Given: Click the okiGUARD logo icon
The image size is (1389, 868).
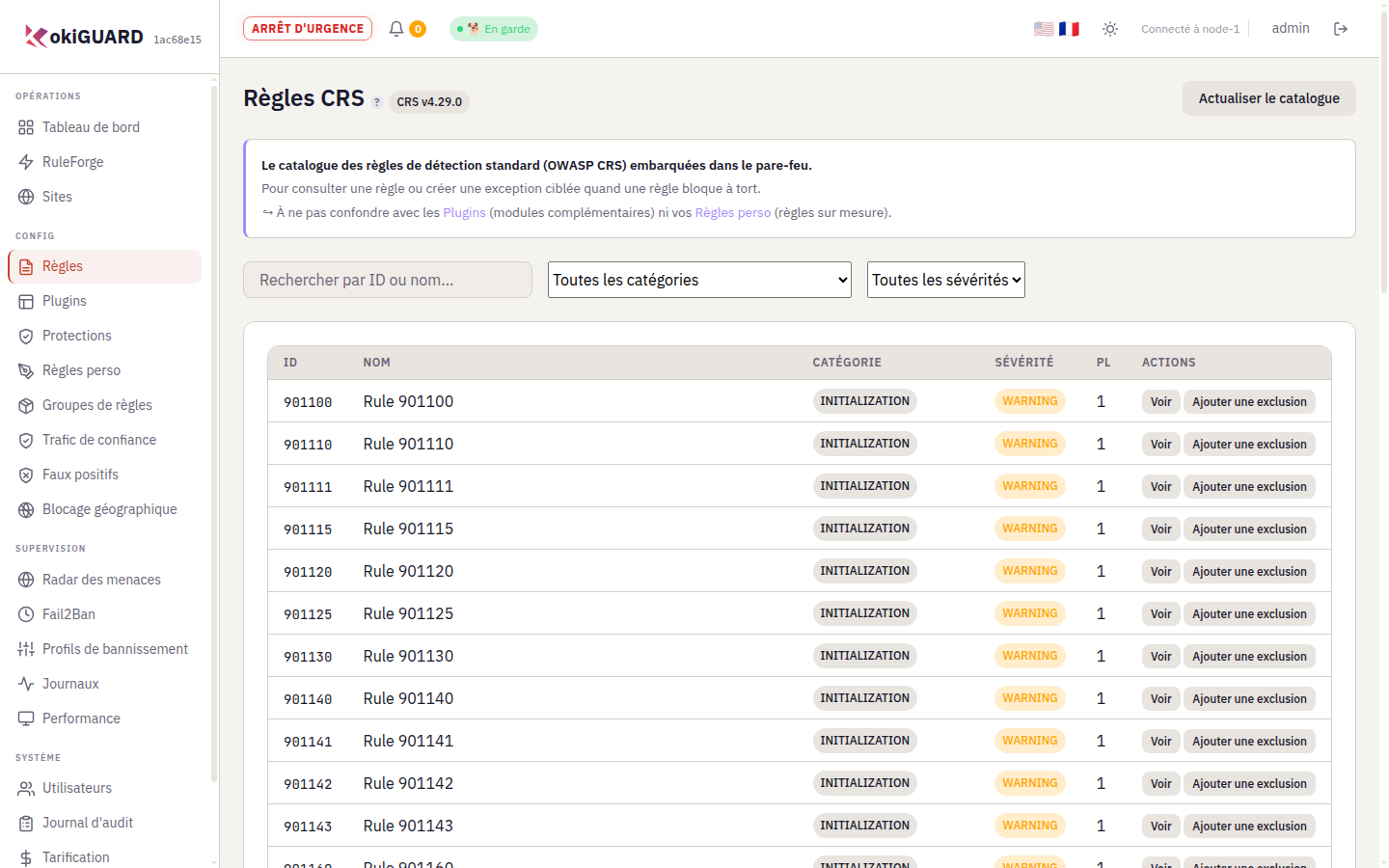Looking at the screenshot, I should tap(36, 37).
